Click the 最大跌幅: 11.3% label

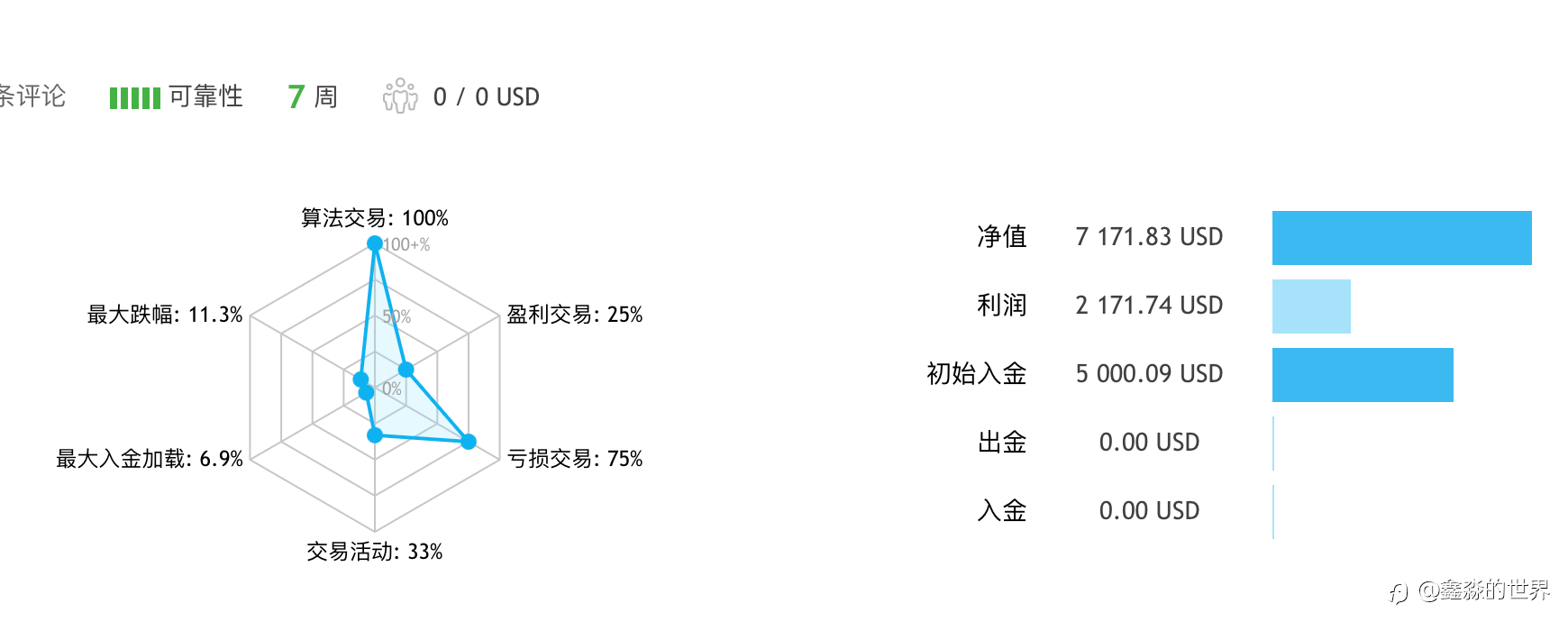(x=165, y=315)
